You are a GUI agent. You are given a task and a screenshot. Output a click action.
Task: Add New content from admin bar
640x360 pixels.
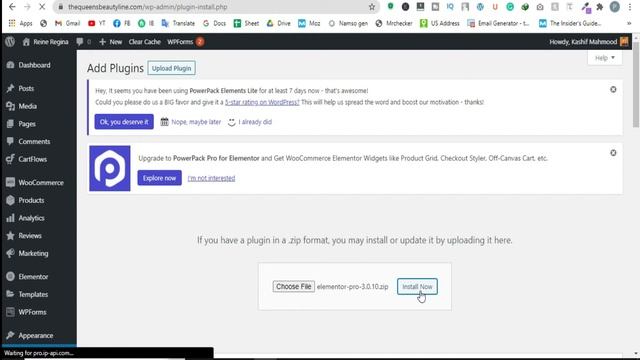point(111,42)
